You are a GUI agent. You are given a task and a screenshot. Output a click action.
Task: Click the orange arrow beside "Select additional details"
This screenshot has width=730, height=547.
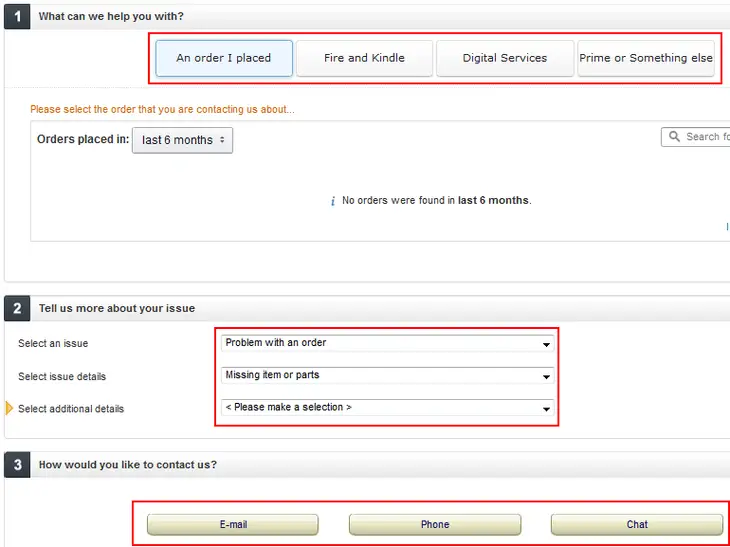(10, 408)
